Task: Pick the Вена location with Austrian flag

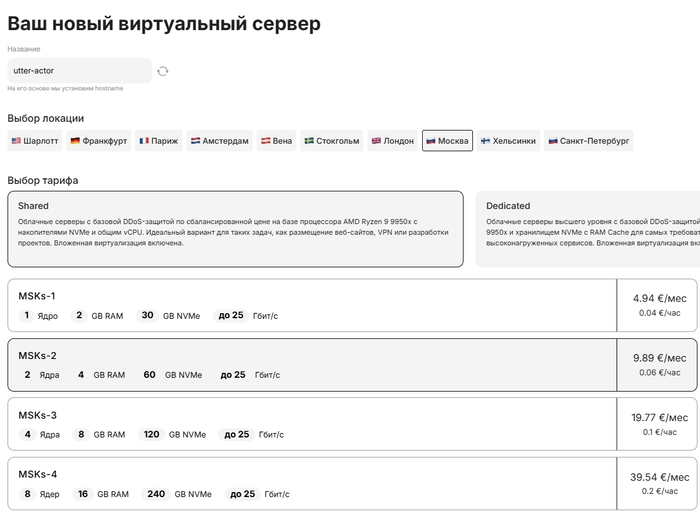Action: [x=277, y=141]
